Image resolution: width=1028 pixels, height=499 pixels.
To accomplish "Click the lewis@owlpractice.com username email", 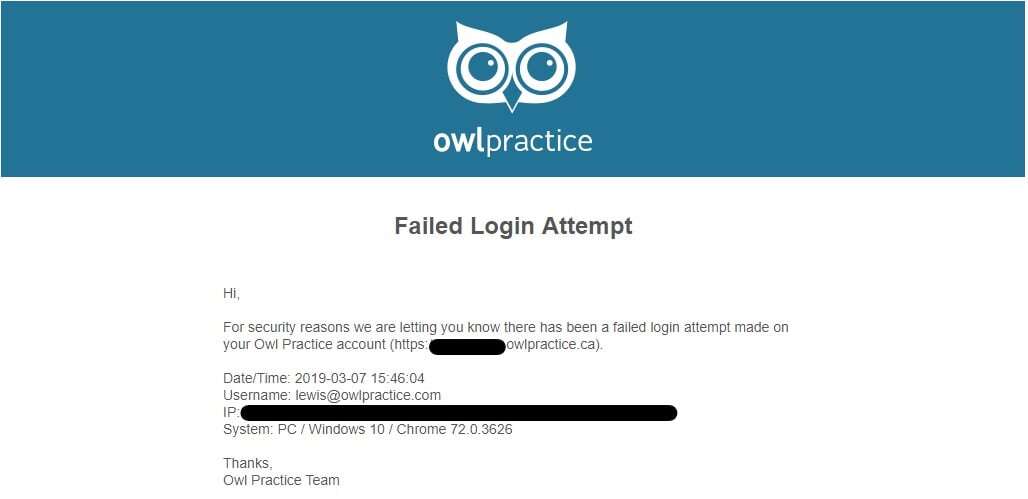I will click(x=368, y=395).
